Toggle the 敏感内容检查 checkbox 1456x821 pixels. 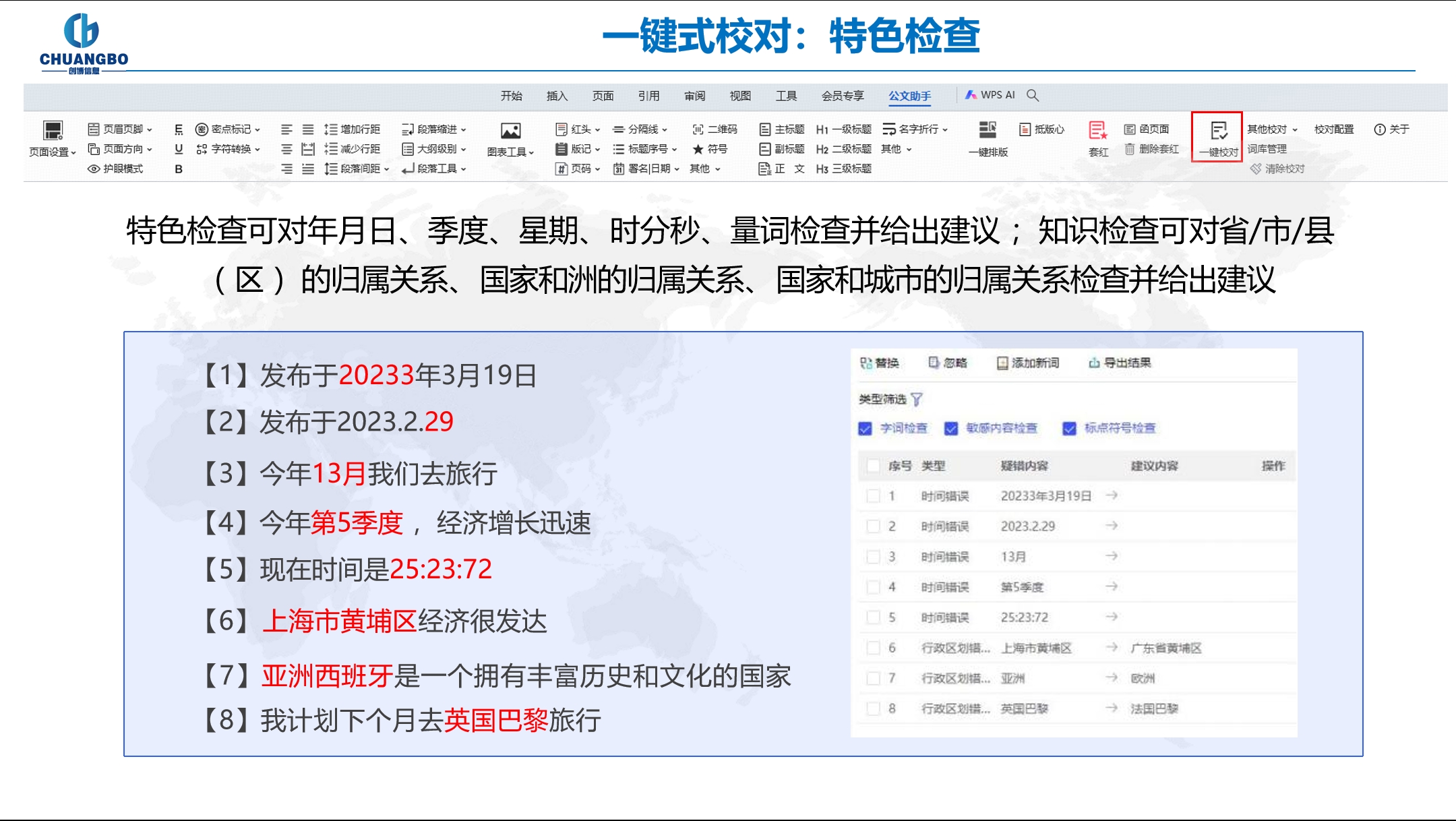point(951,429)
